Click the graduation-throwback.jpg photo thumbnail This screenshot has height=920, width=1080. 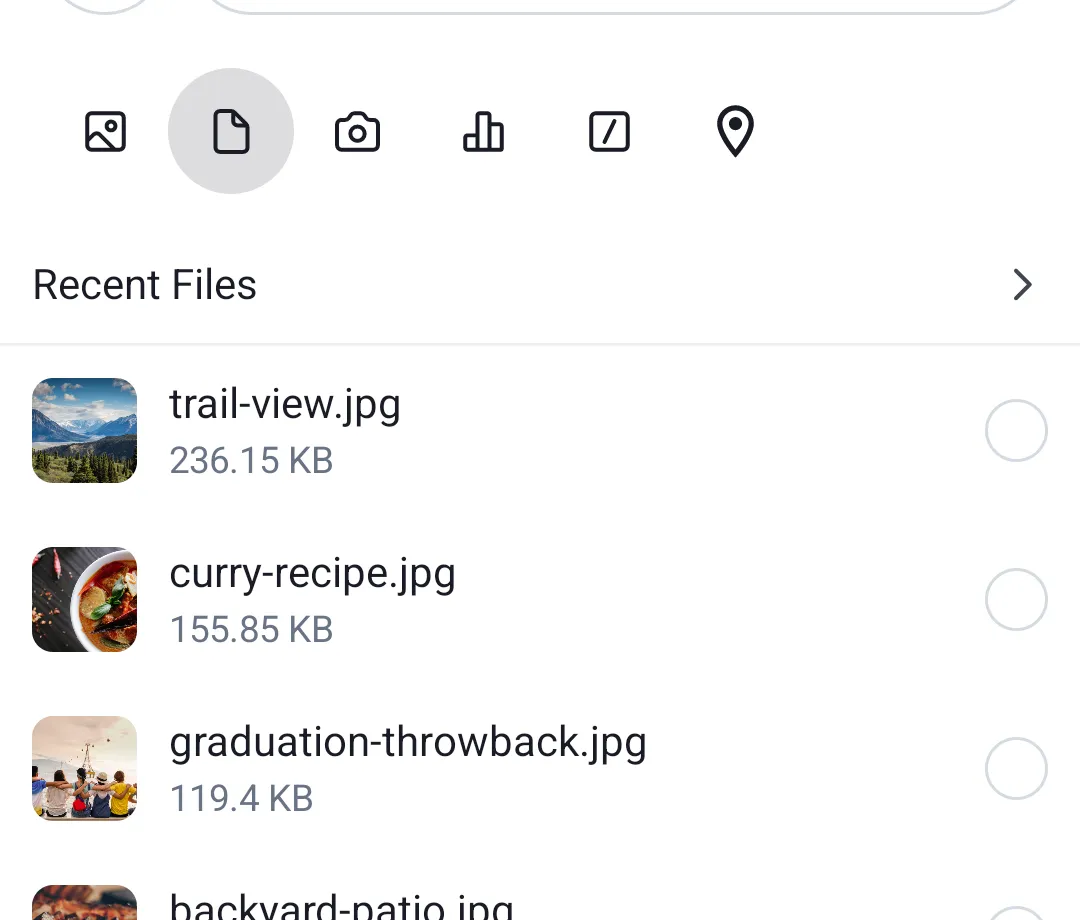[84, 768]
